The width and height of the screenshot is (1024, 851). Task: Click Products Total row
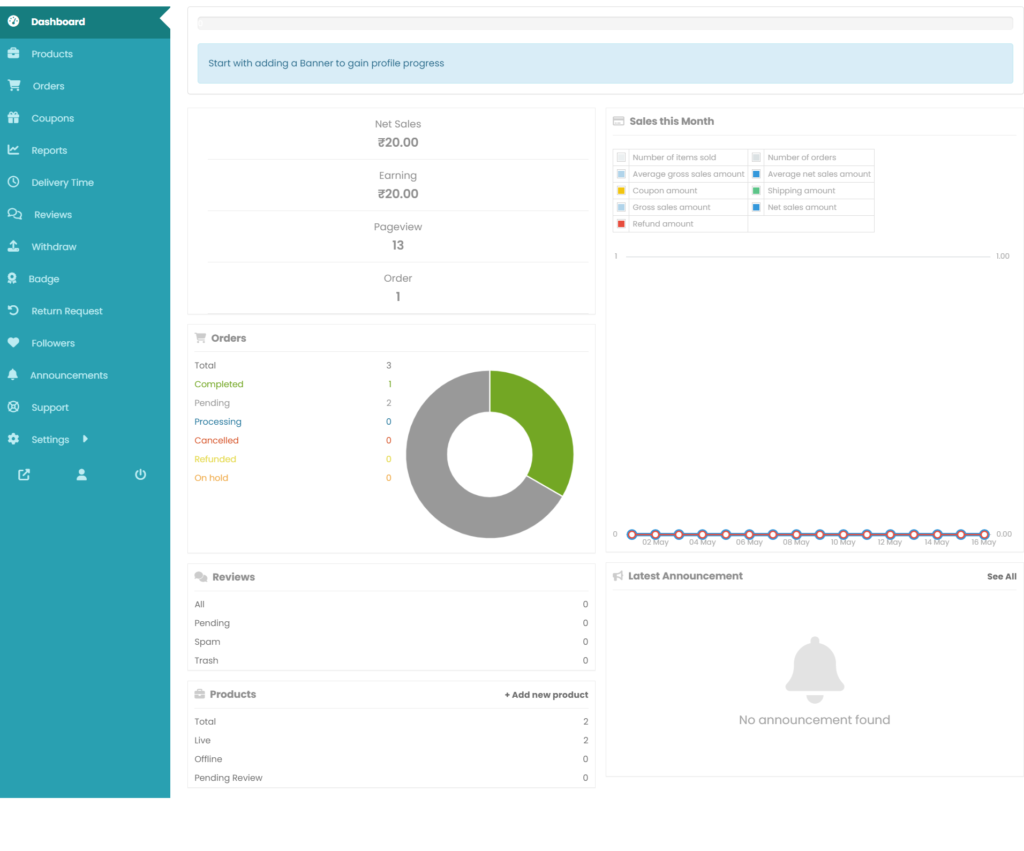click(x=391, y=722)
